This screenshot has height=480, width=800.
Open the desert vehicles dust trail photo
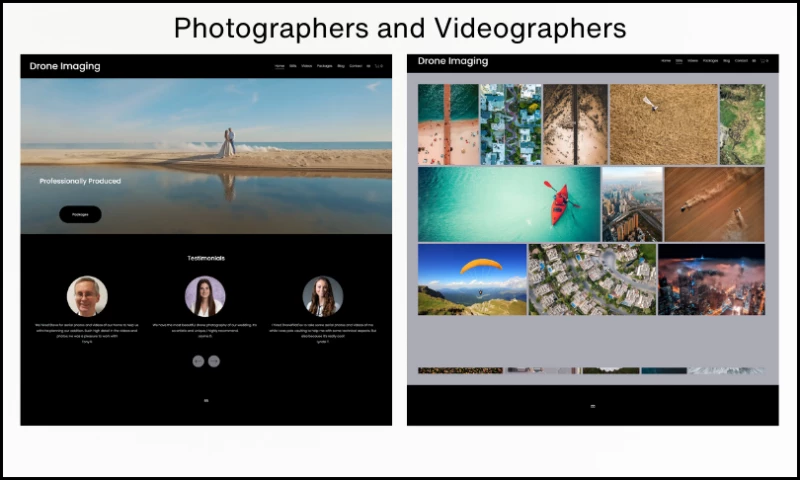(x=714, y=204)
